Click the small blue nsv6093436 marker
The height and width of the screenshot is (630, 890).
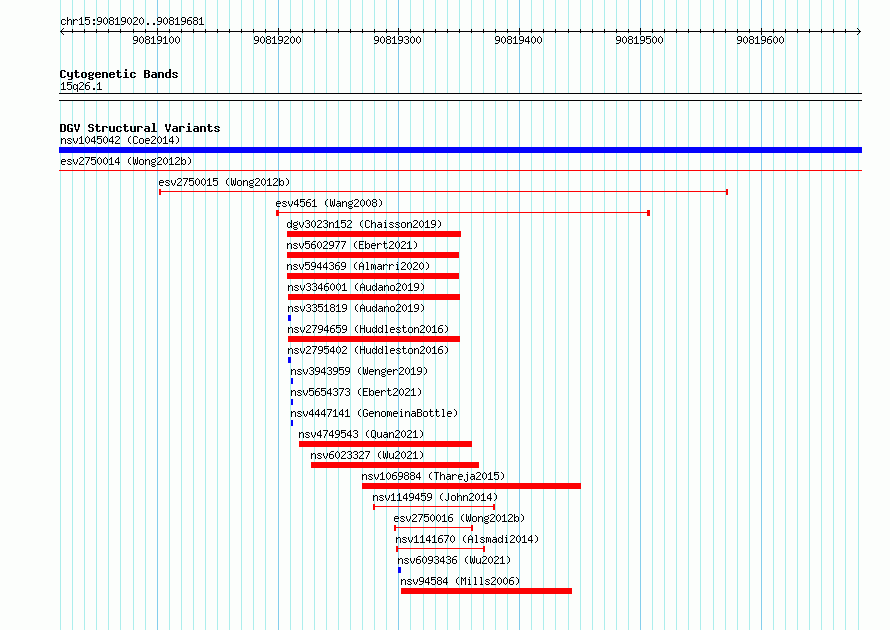400,570
